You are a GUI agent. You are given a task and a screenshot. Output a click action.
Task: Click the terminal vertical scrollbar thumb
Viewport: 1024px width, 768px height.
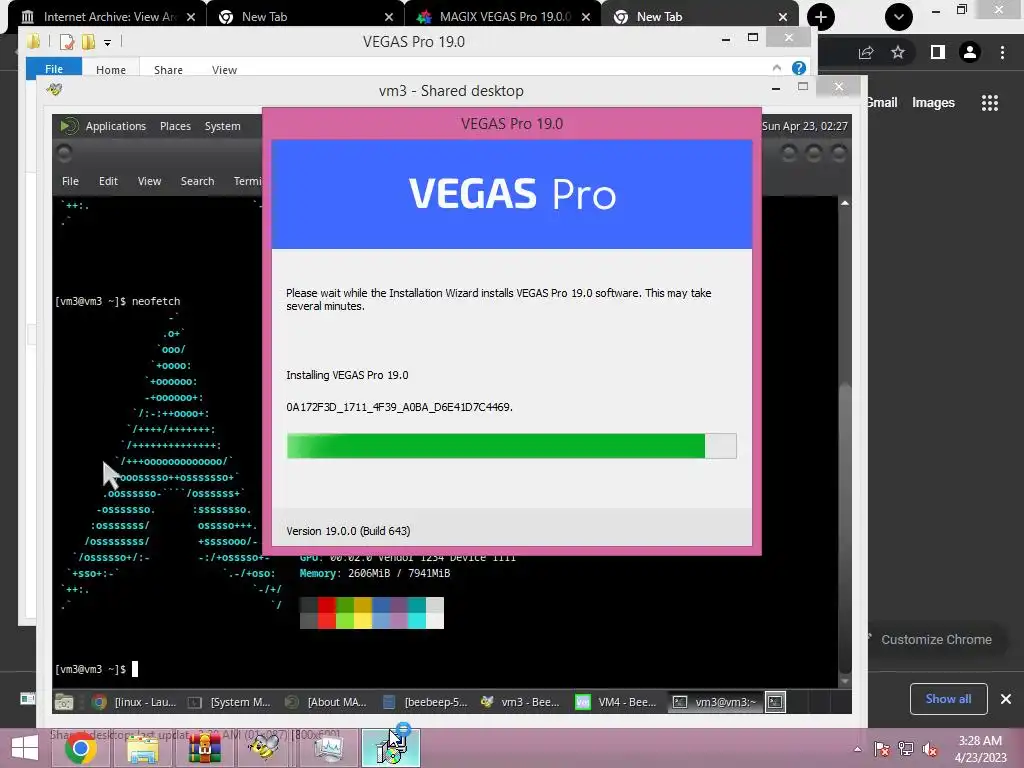[x=845, y=528]
